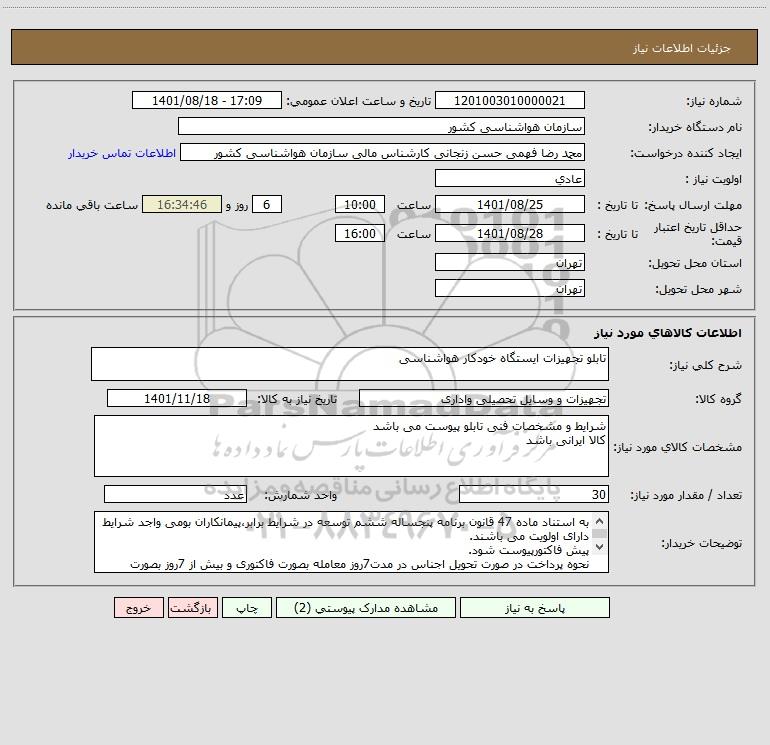Viewport: 770px width, 745px height.
Task: Click the priority field عادی
Action: click(510, 178)
